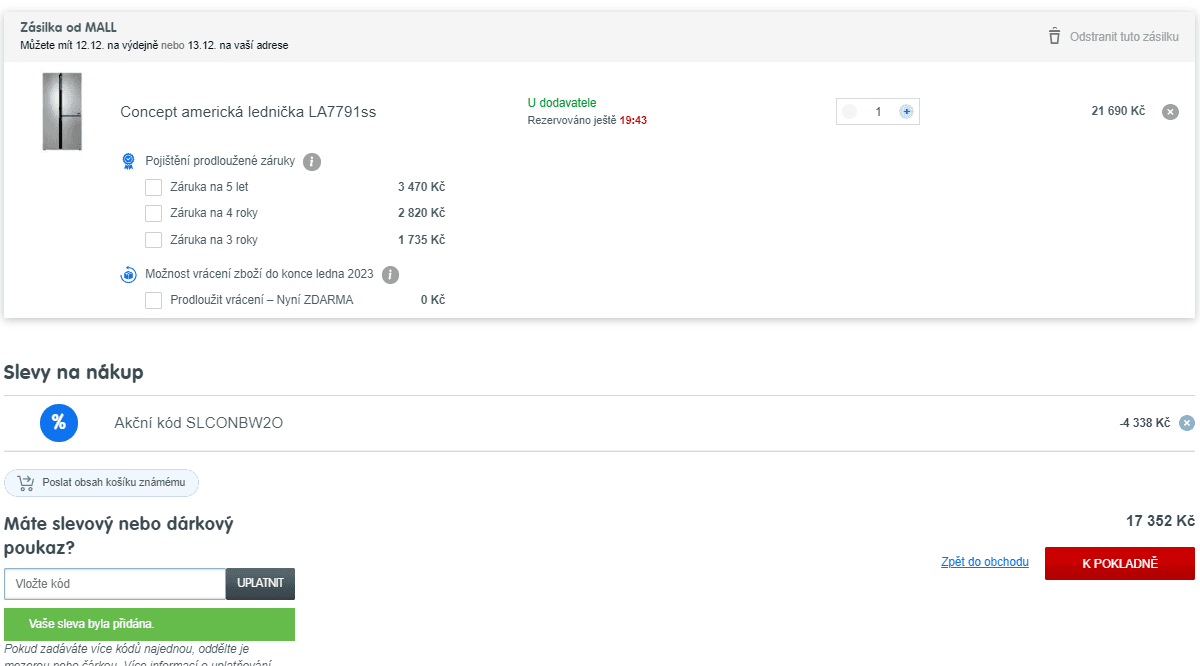Image resolution: width=1200 pixels, height=666 pixels.
Task: Check the Záruka na 5 let checkbox
Action: 153,187
